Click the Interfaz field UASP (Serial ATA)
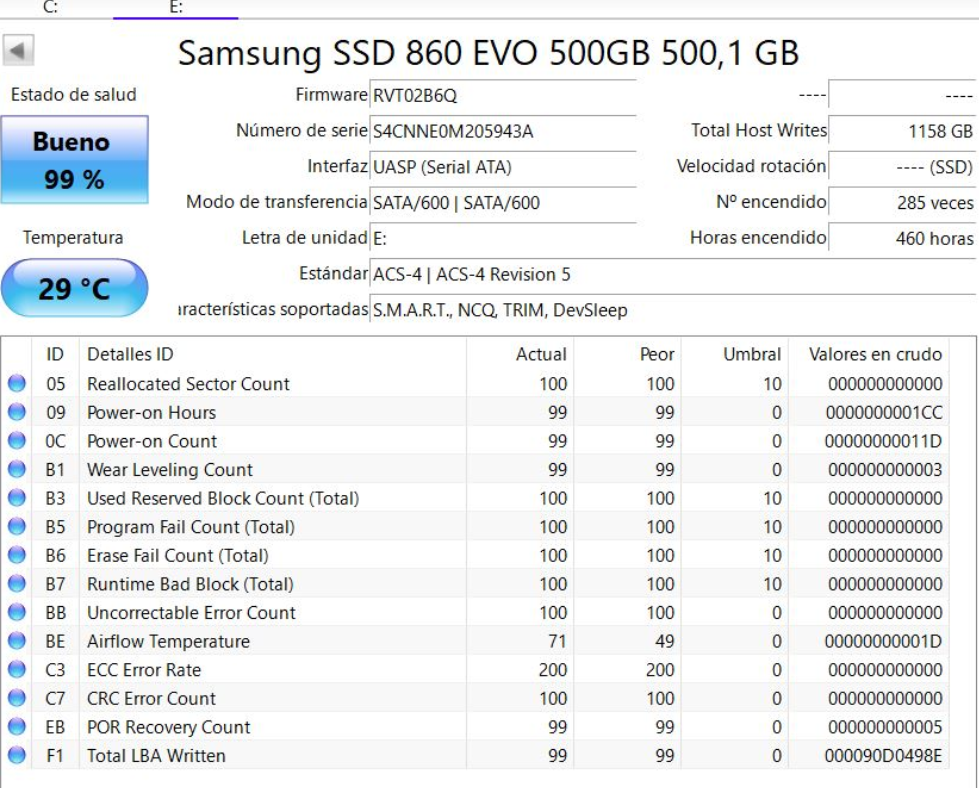This screenshot has width=979, height=788. pyautogui.click(x=503, y=167)
